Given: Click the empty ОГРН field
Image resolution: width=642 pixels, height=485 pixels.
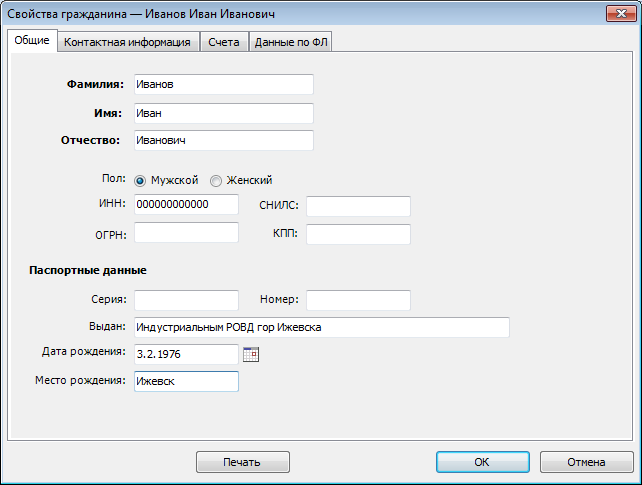Looking at the screenshot, I should coord(186,233).
